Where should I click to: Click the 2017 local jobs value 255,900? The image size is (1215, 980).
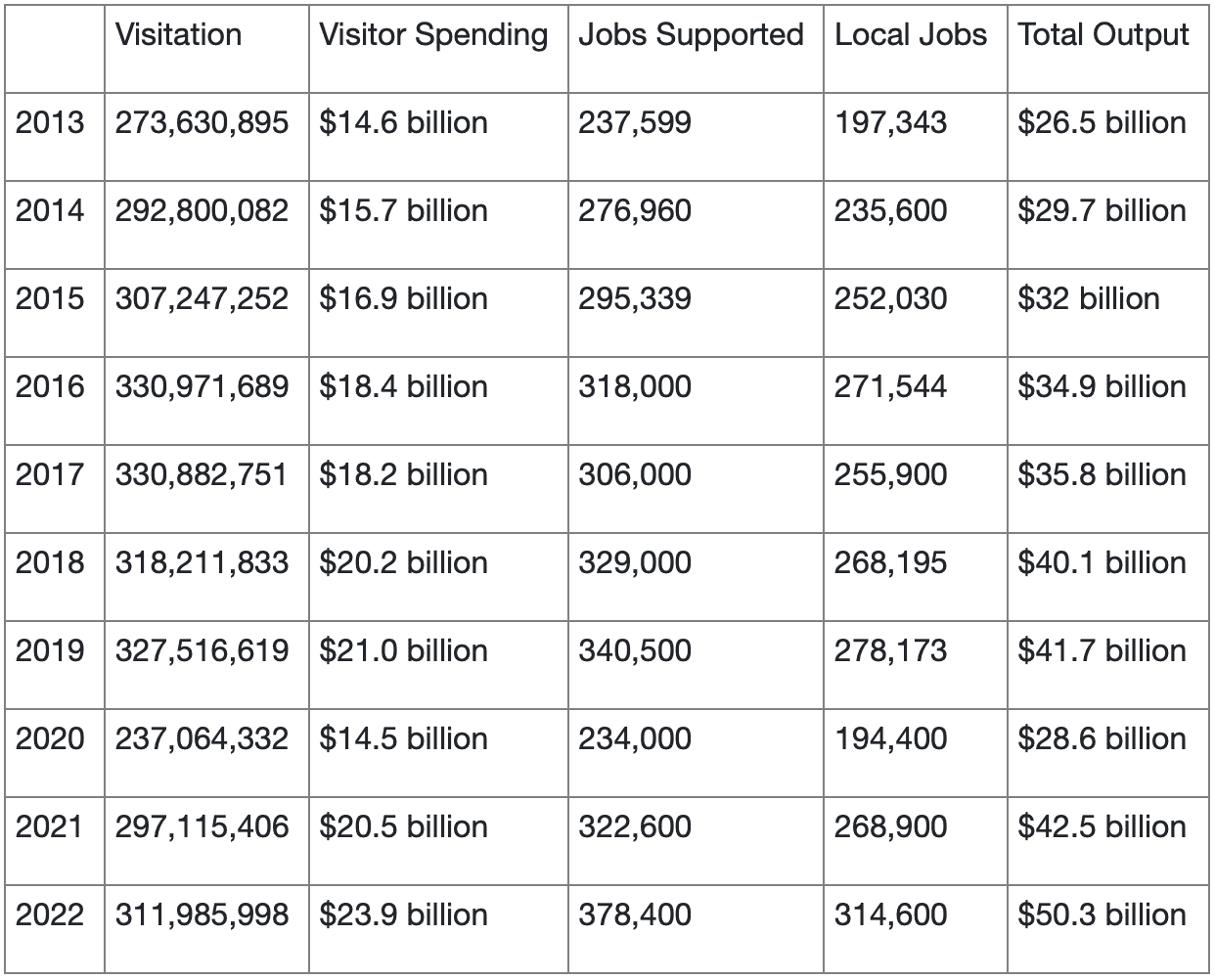click(x=891, y=474)
